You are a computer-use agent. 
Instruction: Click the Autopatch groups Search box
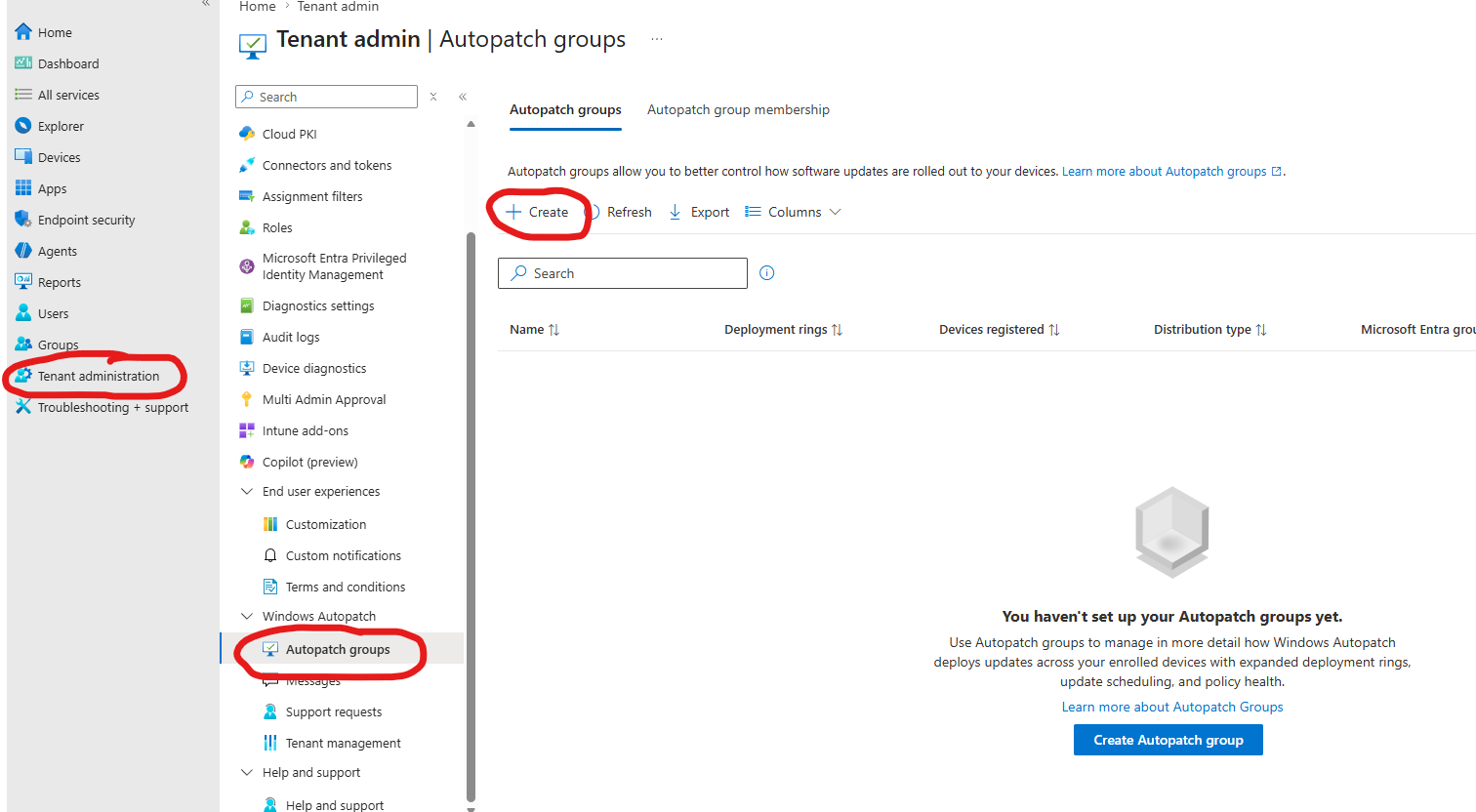click(623, 273)
